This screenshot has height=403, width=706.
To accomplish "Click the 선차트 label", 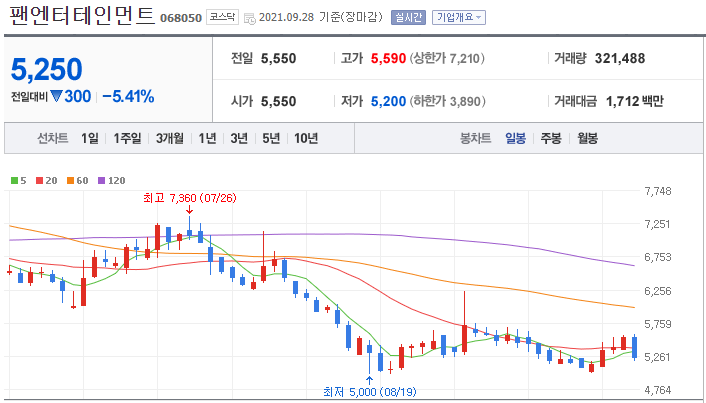I will 52,138.
